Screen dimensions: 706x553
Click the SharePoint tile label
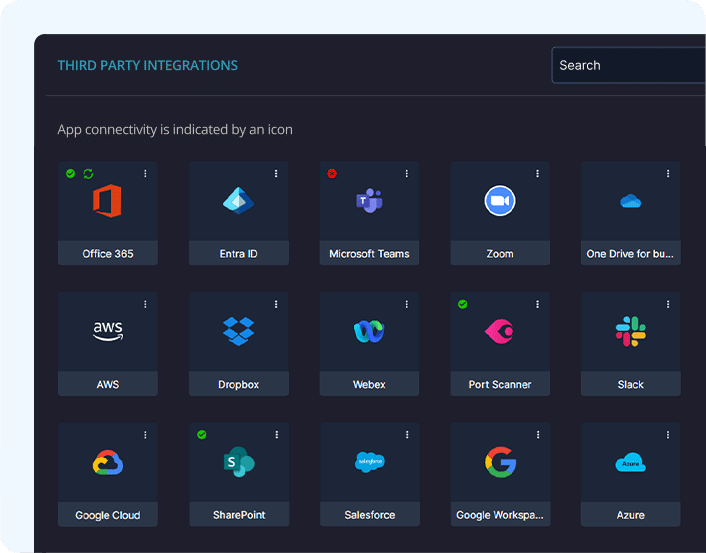pyautogui.click(x=238, y=515)
